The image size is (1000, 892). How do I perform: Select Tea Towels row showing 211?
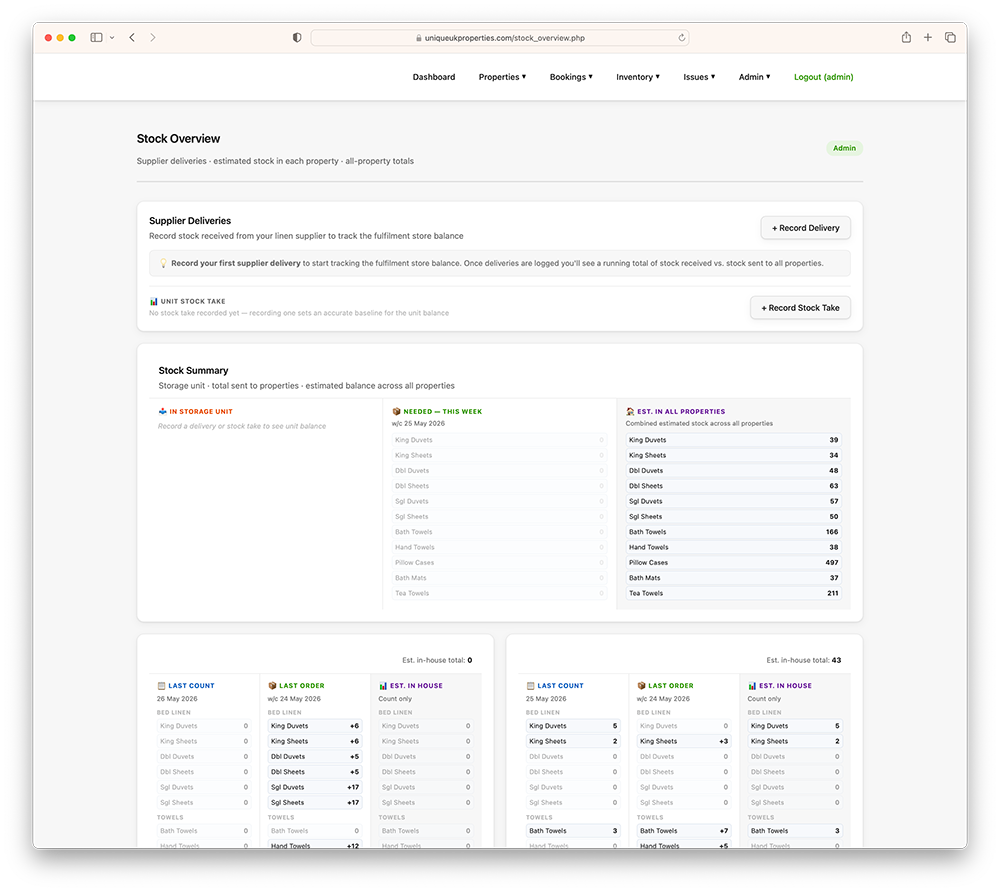[733, 593]
